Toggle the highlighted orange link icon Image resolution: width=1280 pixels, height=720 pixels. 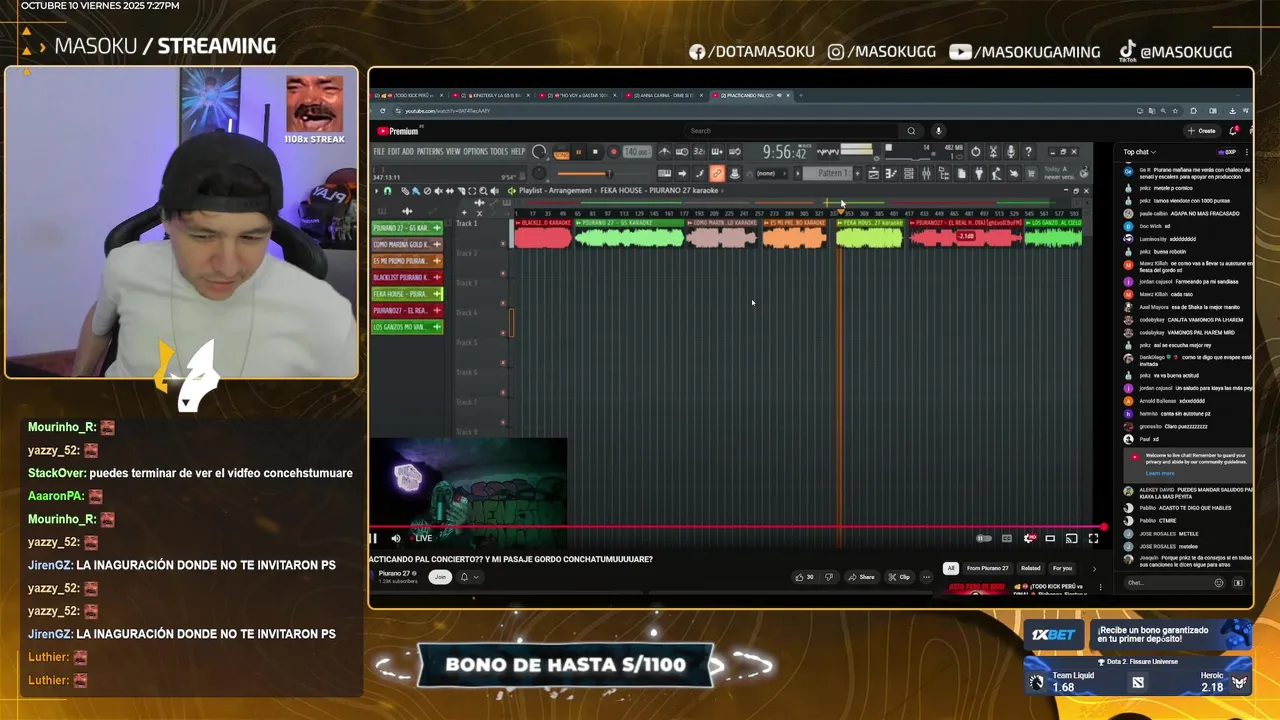717,174
